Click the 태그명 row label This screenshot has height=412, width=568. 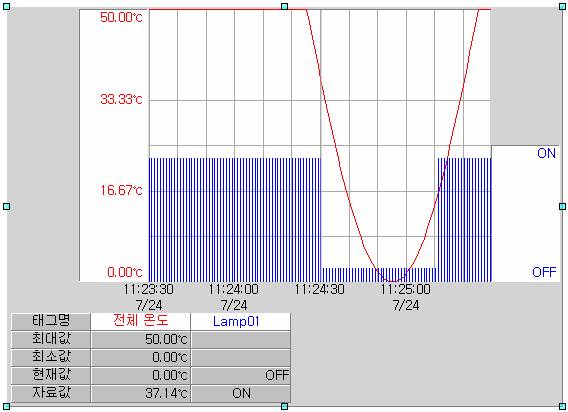pos(51,321)
